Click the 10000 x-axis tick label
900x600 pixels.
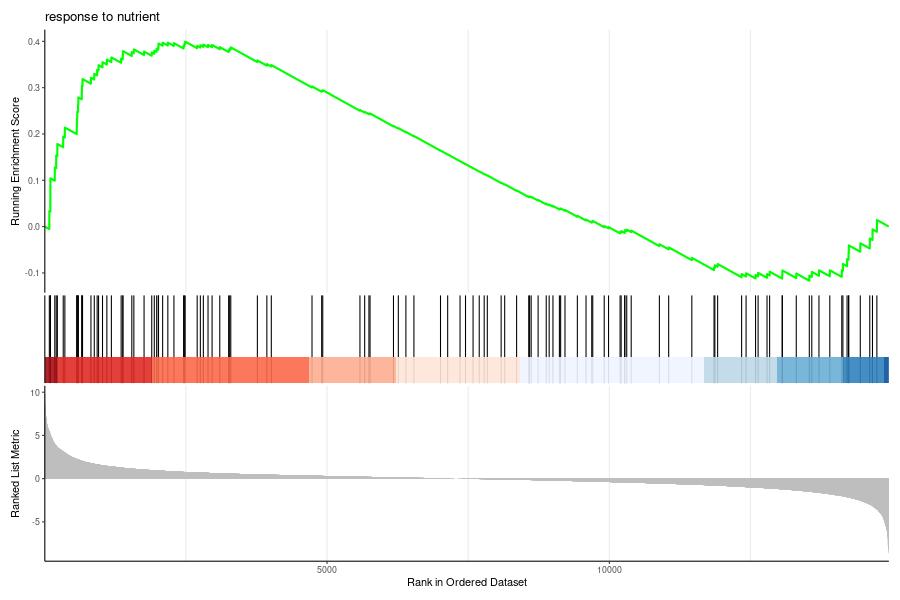coord(609,570)
